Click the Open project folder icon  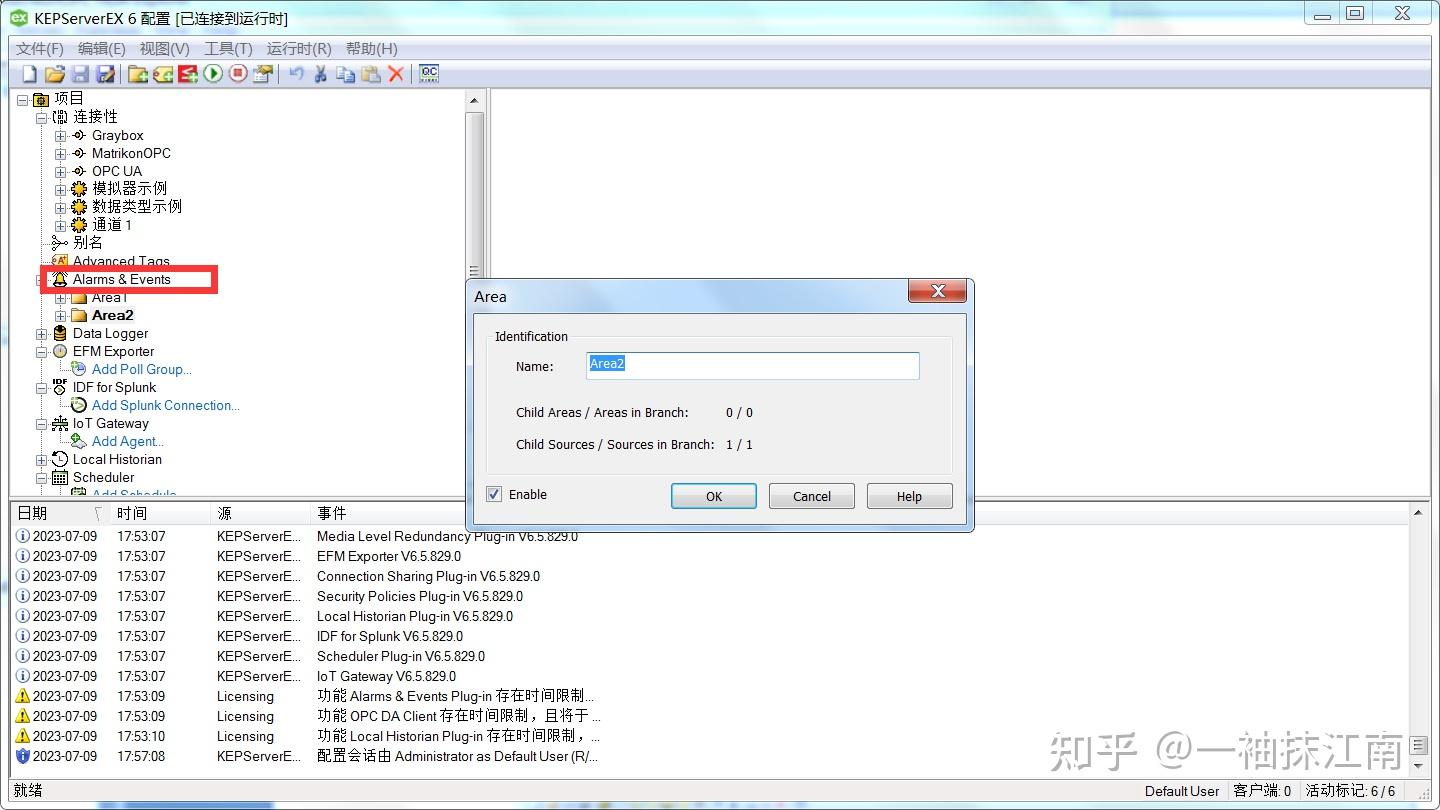(55, 74)
